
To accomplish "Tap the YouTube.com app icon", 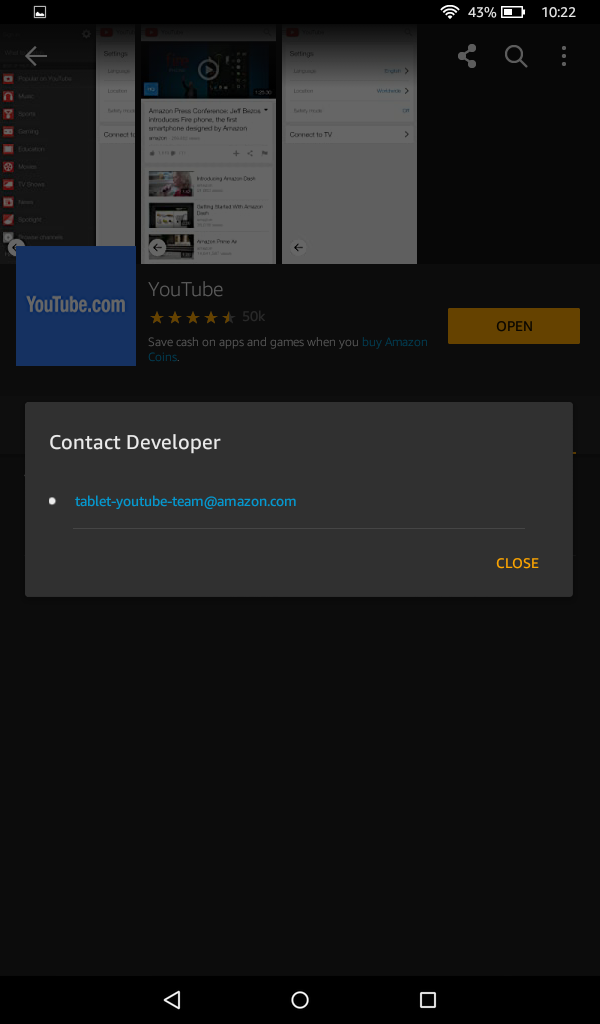I will pyautogui.click(x=76, y=306).
